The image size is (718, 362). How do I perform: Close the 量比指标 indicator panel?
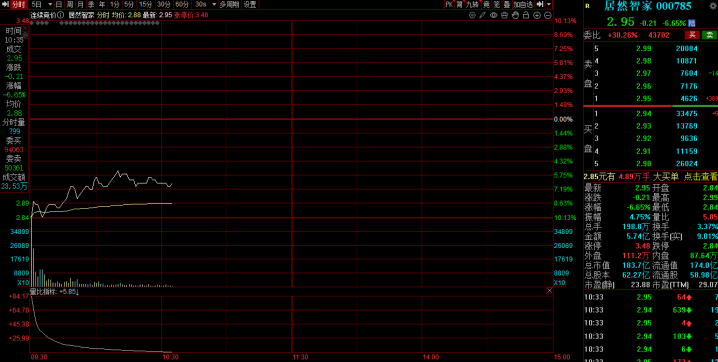pyautogui.click(x=549, y=291)
